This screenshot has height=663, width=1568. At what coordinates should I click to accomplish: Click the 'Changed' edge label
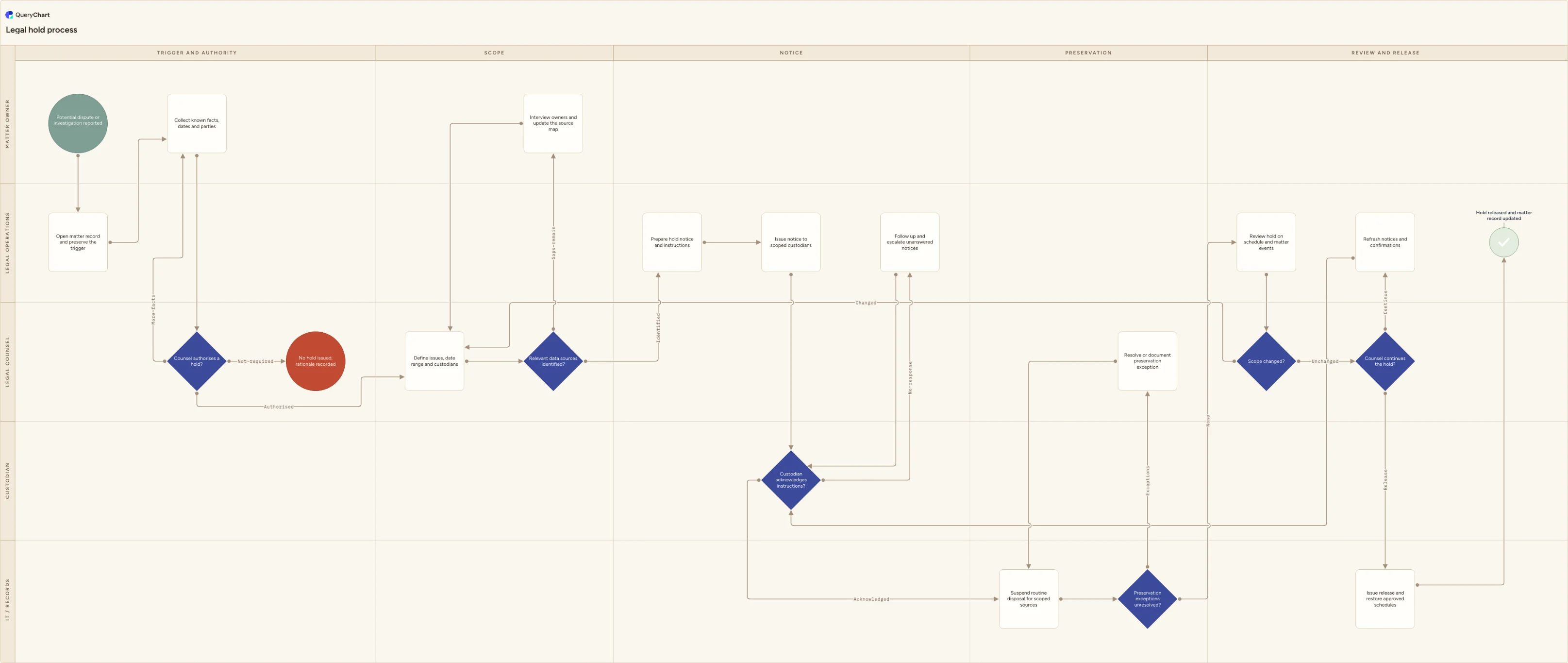(866, 303)
